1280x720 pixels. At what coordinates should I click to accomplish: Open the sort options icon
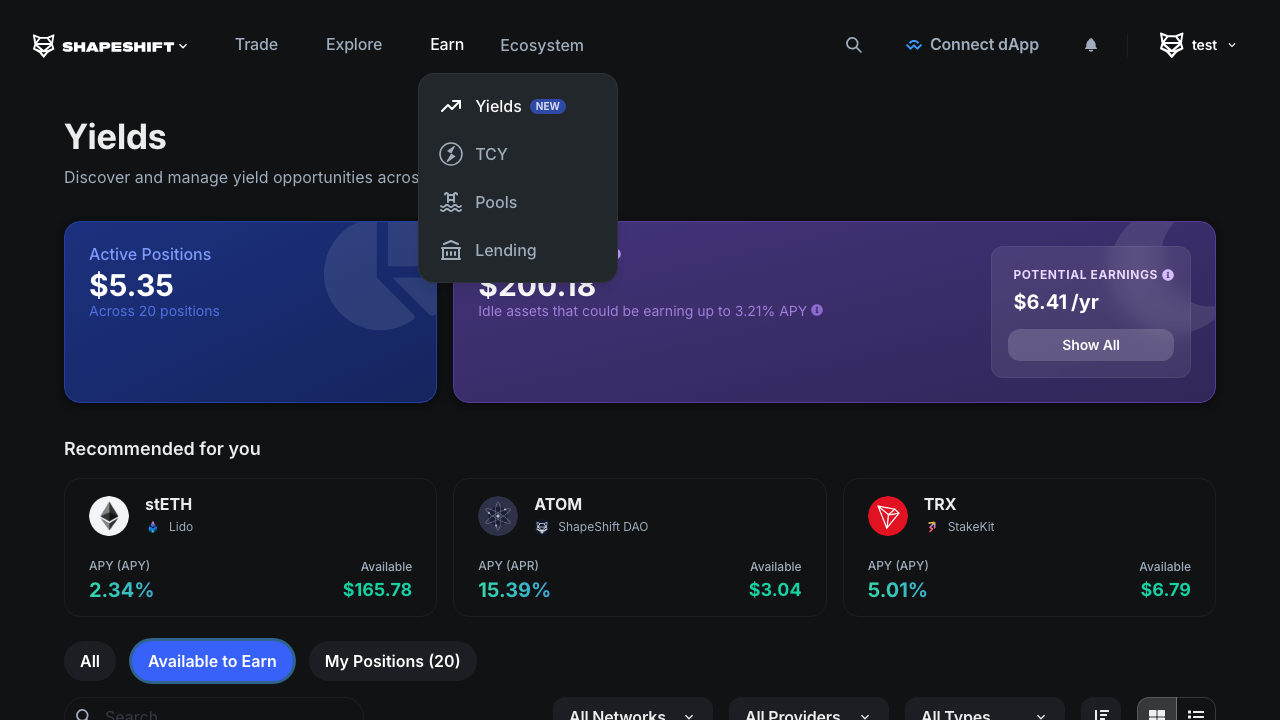point(1101,714)
